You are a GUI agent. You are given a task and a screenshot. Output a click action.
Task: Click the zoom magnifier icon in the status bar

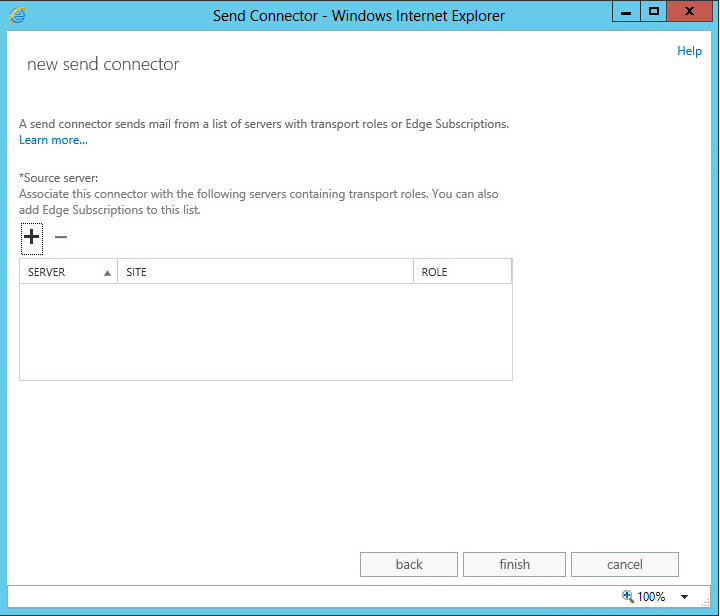(628, 596)
